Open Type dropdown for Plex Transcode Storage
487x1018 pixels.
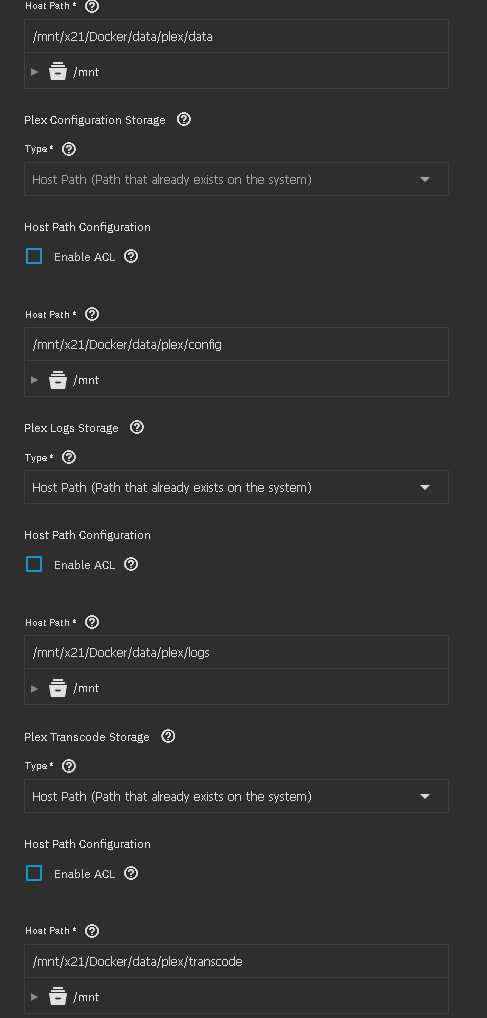(236, 796)
